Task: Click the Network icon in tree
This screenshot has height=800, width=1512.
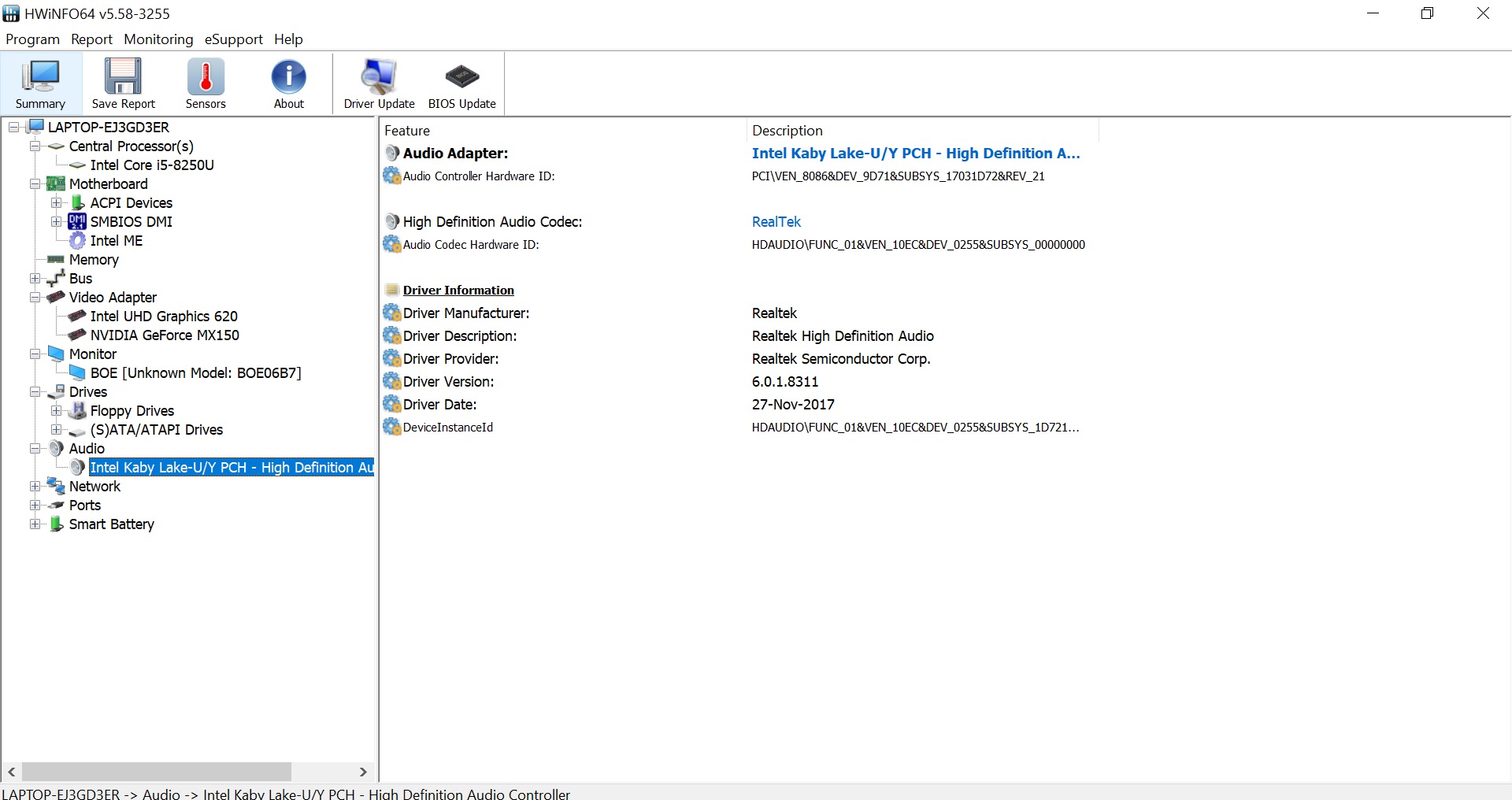Action: (56, 486)
